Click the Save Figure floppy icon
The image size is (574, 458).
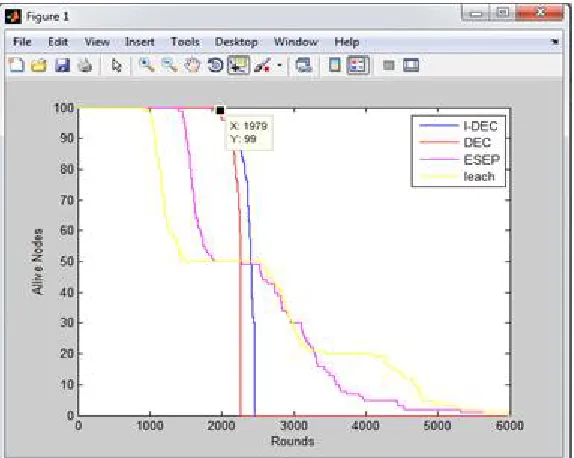[x=62, y=66]
